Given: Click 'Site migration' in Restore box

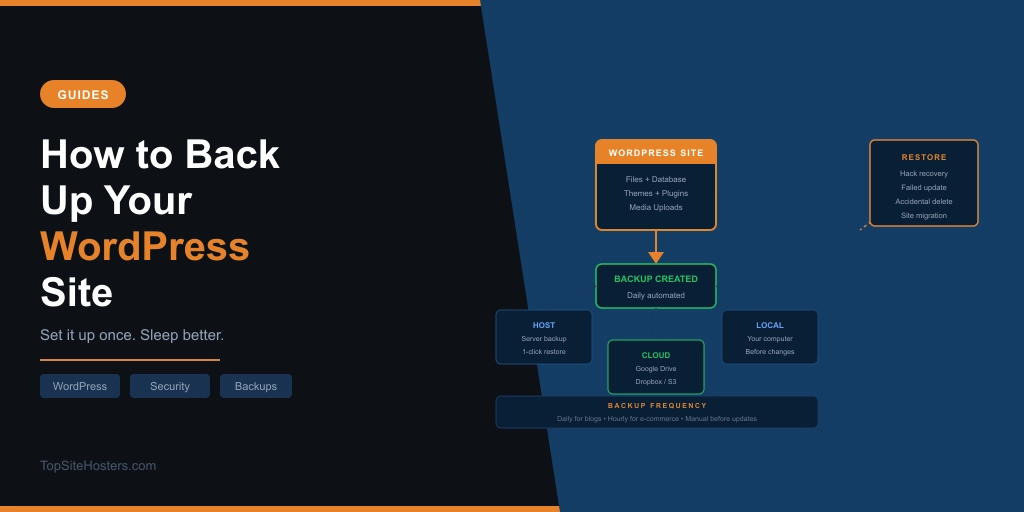Looking at the screenshot, I should (924, 215).
